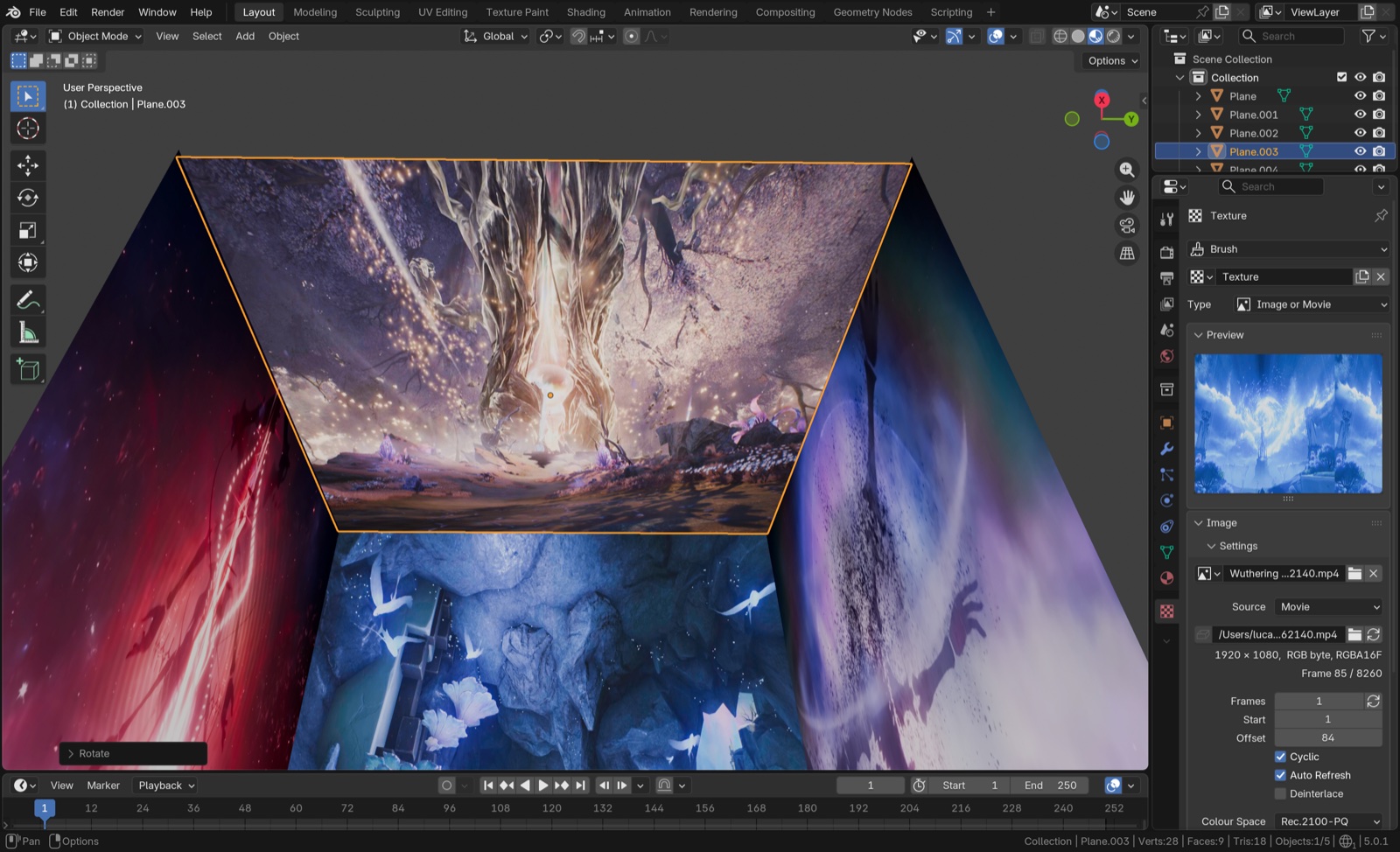The image size is (1400, 852).
Task: Open the texture Type dropdown
Action: pos(1311,304)
